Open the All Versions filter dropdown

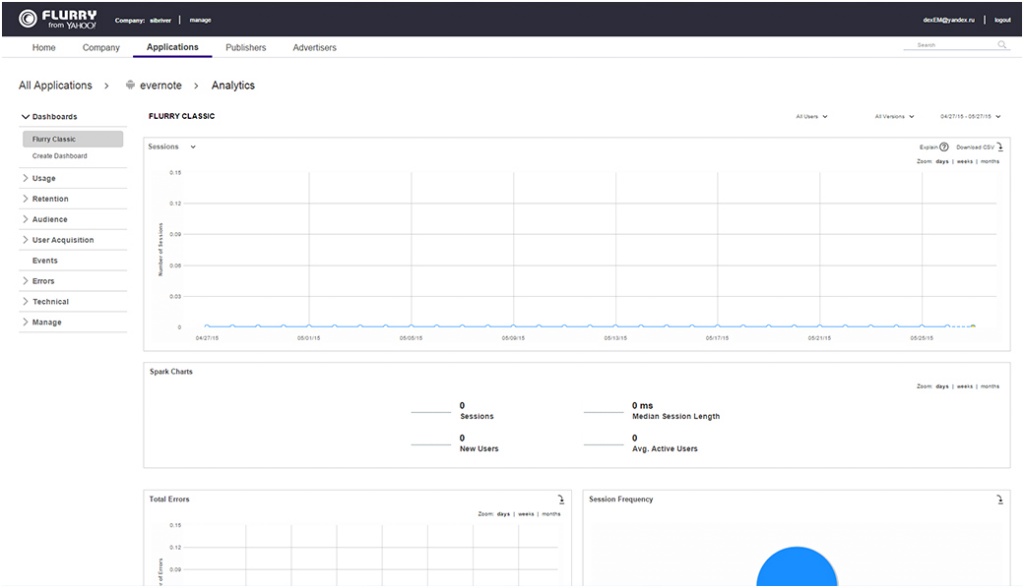click(x=895, y=116)
